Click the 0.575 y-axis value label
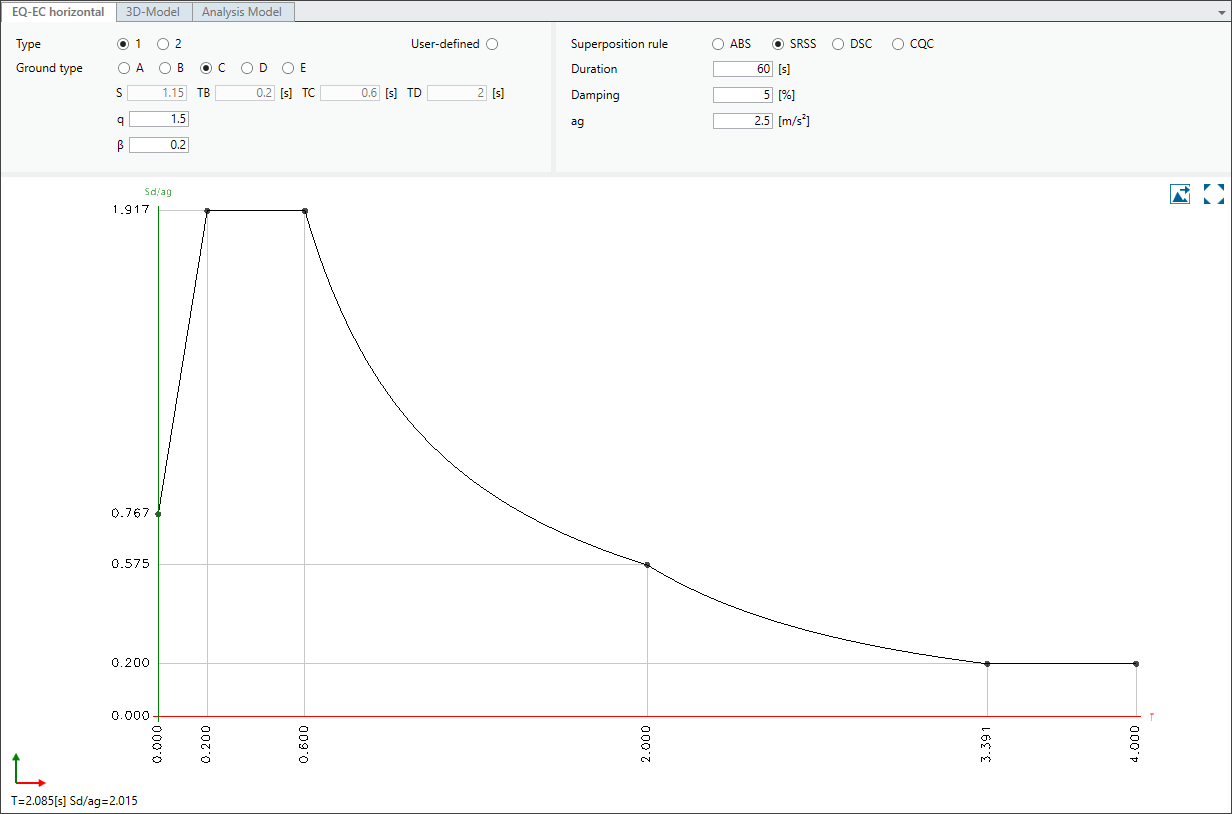 [x=131, y=564]
